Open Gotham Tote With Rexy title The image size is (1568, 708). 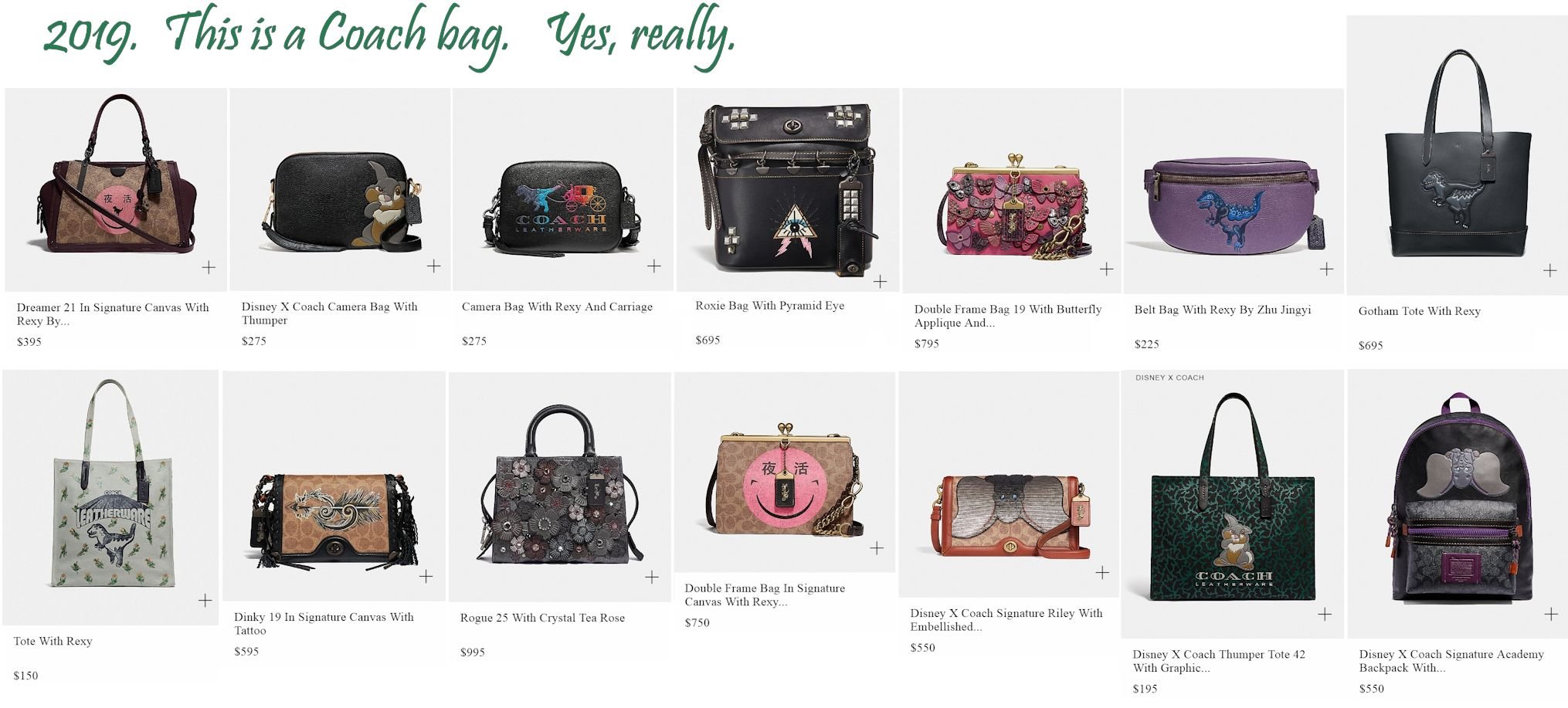pos(1419,311)
